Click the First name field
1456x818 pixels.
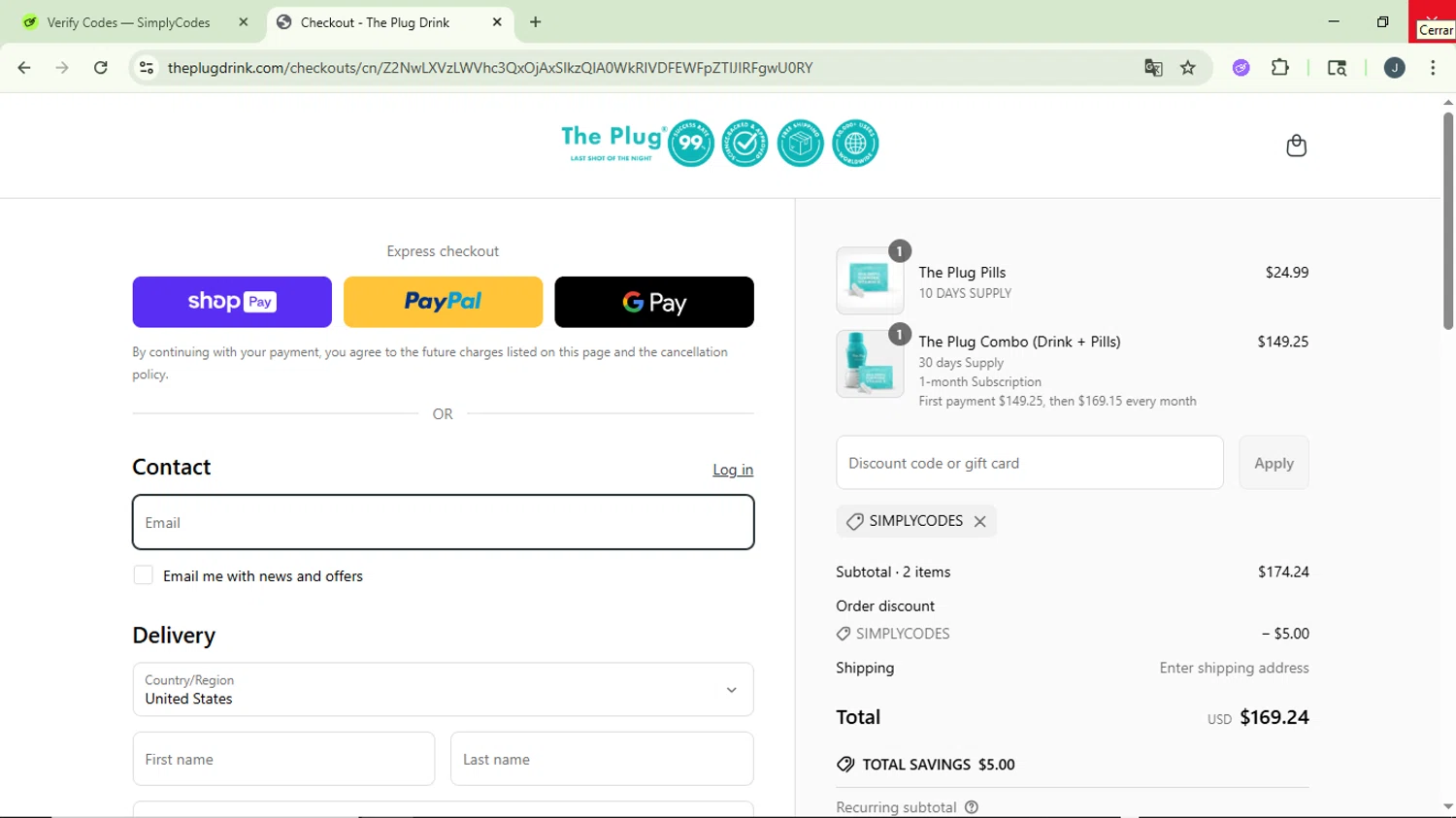[283, 759]
